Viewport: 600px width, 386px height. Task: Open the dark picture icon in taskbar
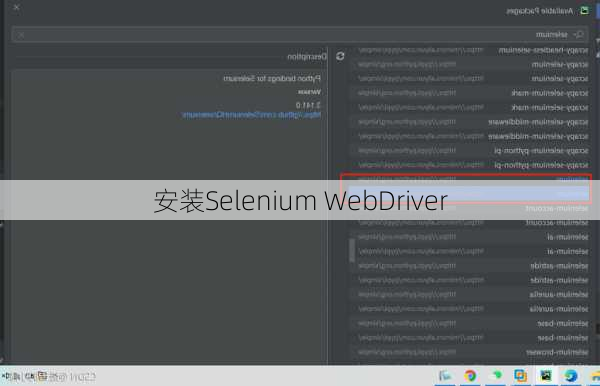coord(546,376)
